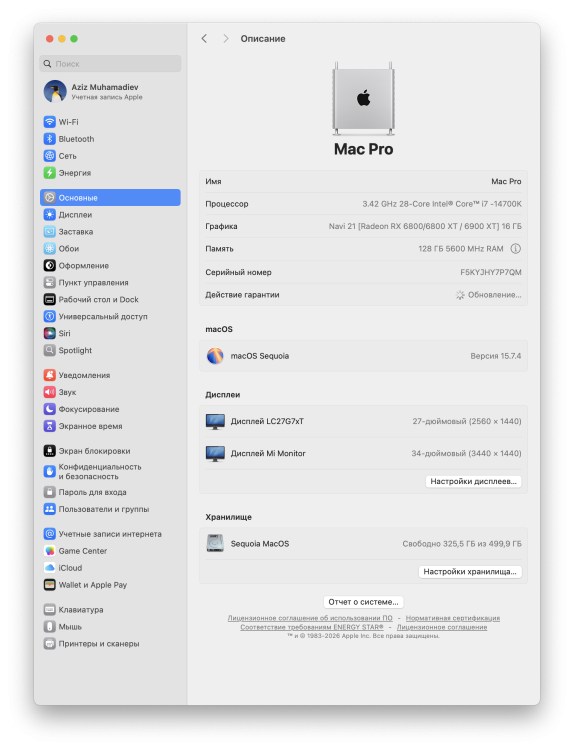The height and width of the screenshot is (750, 574).
Task: Open the Мышь mouse icon
Action: click(x=50, y=627)
